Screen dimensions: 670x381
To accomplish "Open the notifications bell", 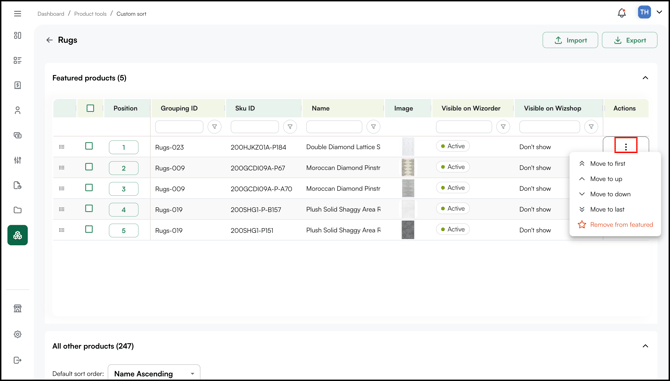I will coord(622,13).
